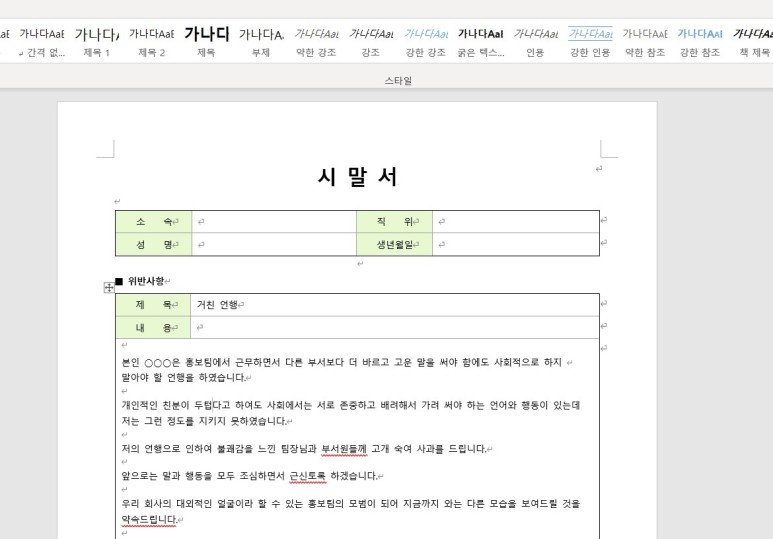773x539 pixels.
Task: Pick the '약한 참조' style
Action: 645,42
